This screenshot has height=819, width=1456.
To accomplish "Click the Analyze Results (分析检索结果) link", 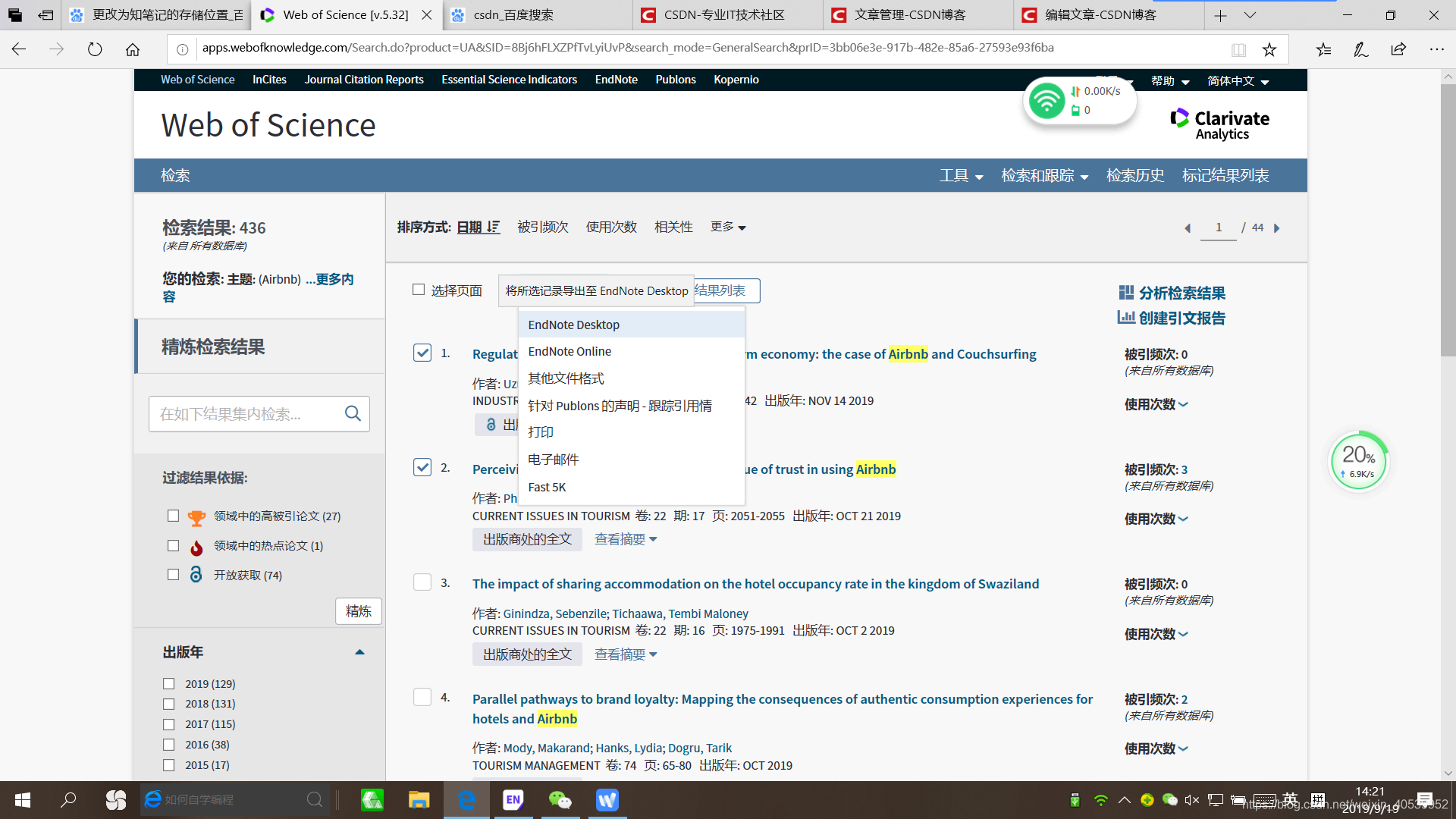I will (x=1181, y=293).
